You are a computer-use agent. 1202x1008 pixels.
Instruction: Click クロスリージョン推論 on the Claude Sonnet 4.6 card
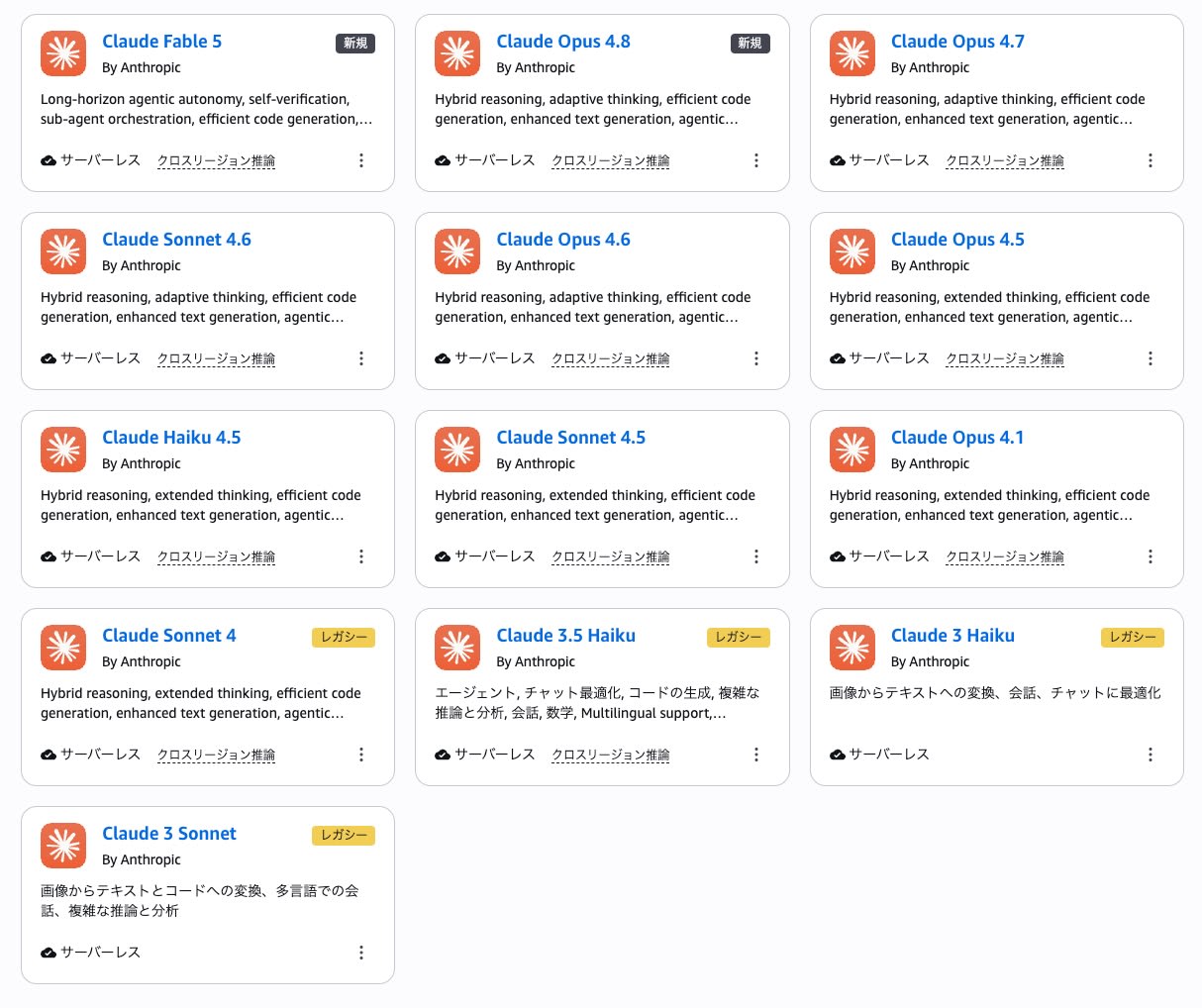[217, 358]
